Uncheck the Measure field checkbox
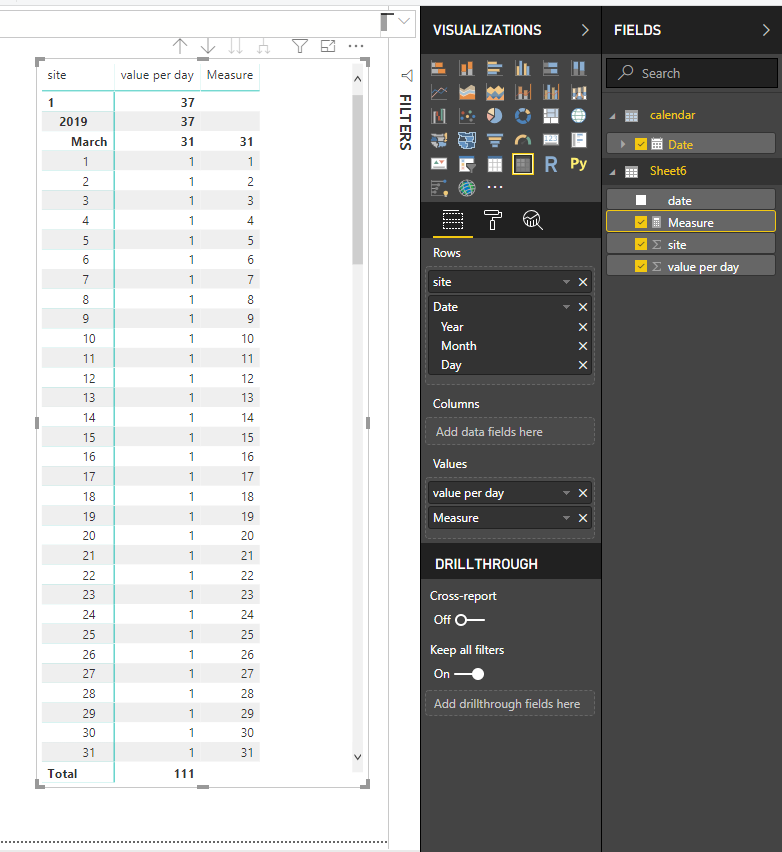Screen dimensions: 782x852 [641, 222]
